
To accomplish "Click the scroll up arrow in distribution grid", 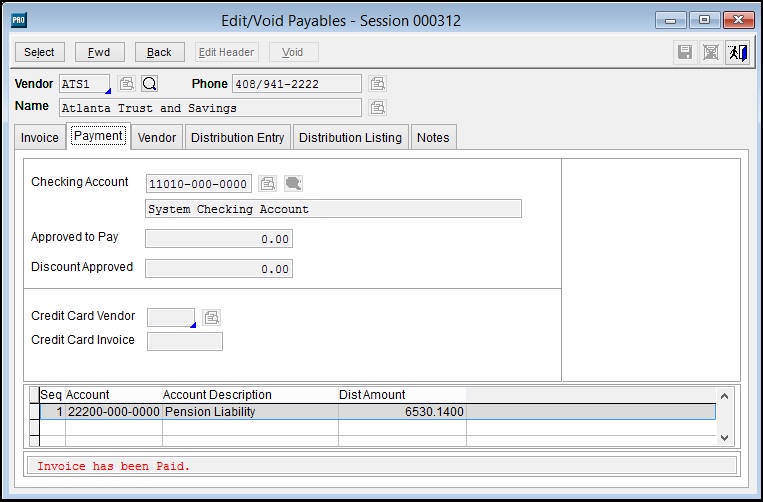I will tap(724, 396).
